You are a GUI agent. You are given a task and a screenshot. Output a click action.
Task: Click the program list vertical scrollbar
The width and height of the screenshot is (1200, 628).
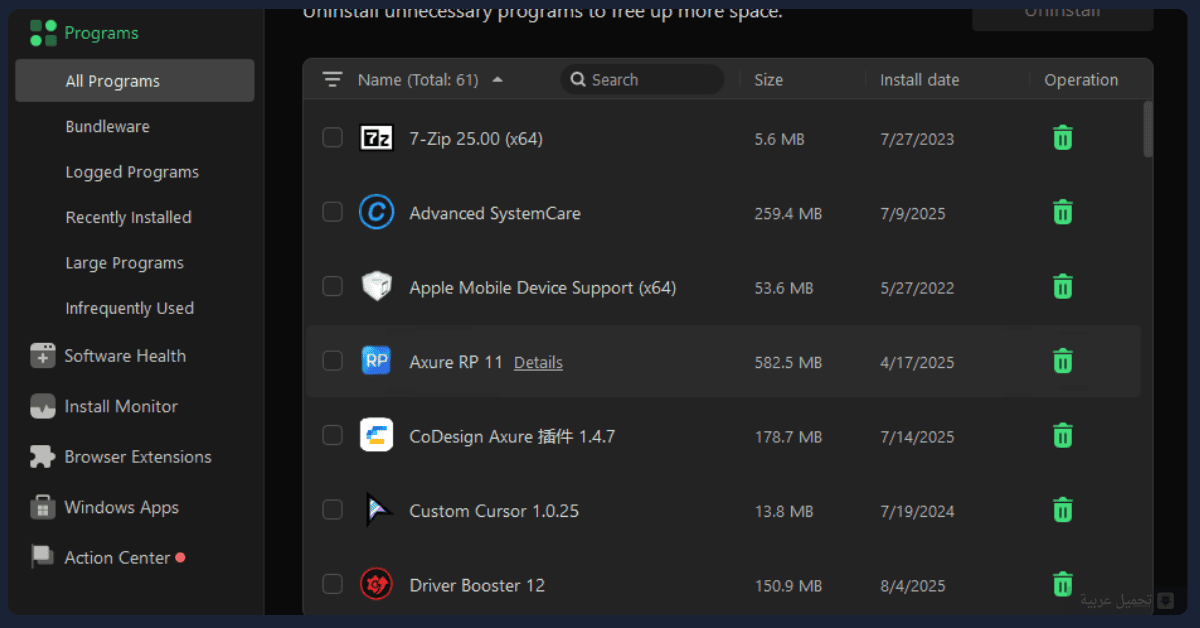(x=1148, y=128)
